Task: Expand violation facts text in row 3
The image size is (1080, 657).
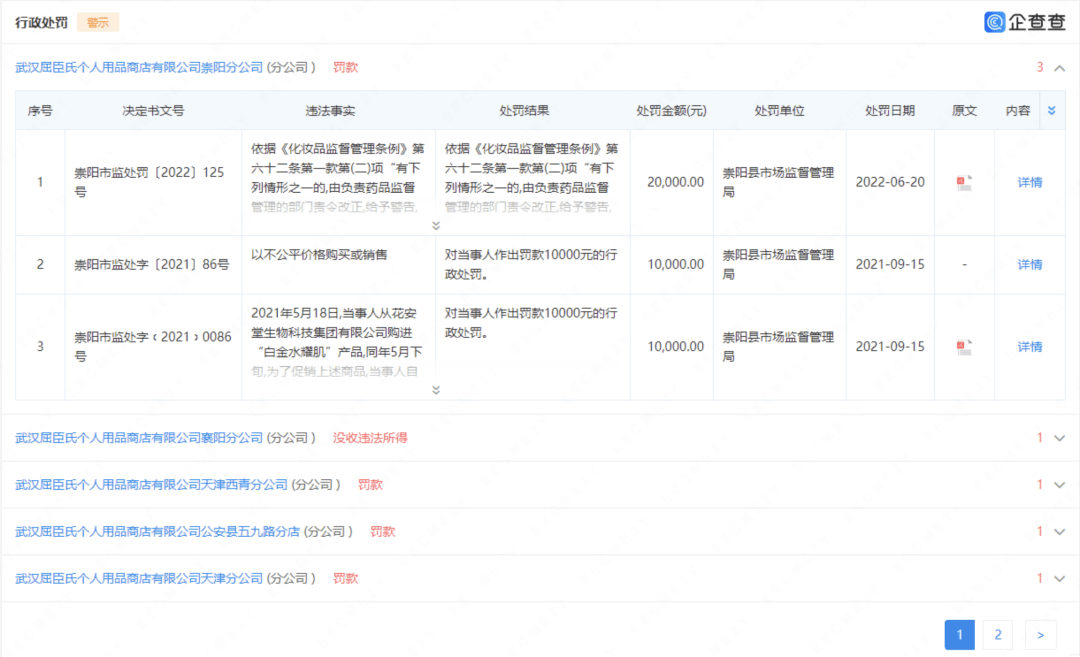Action: [436, 390]
